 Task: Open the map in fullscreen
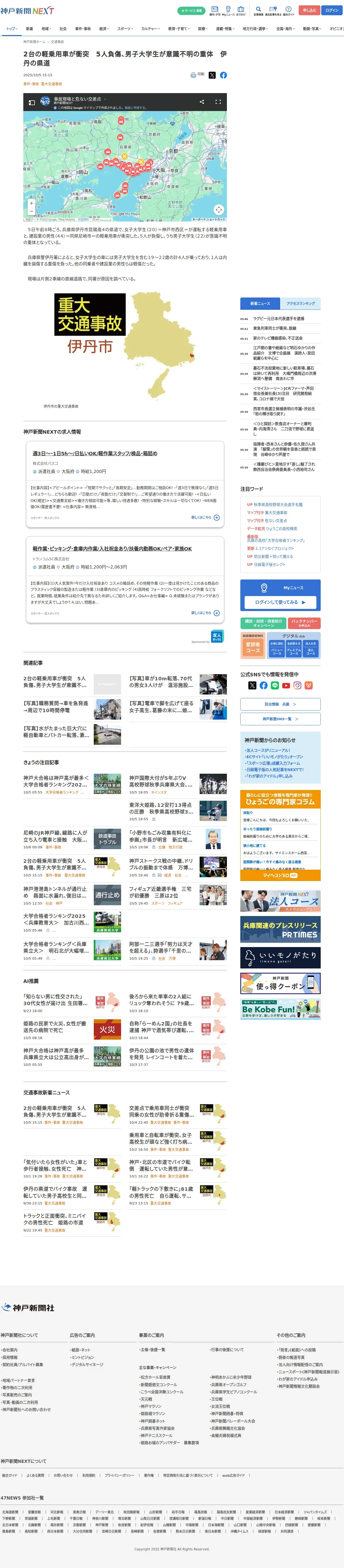218,102
